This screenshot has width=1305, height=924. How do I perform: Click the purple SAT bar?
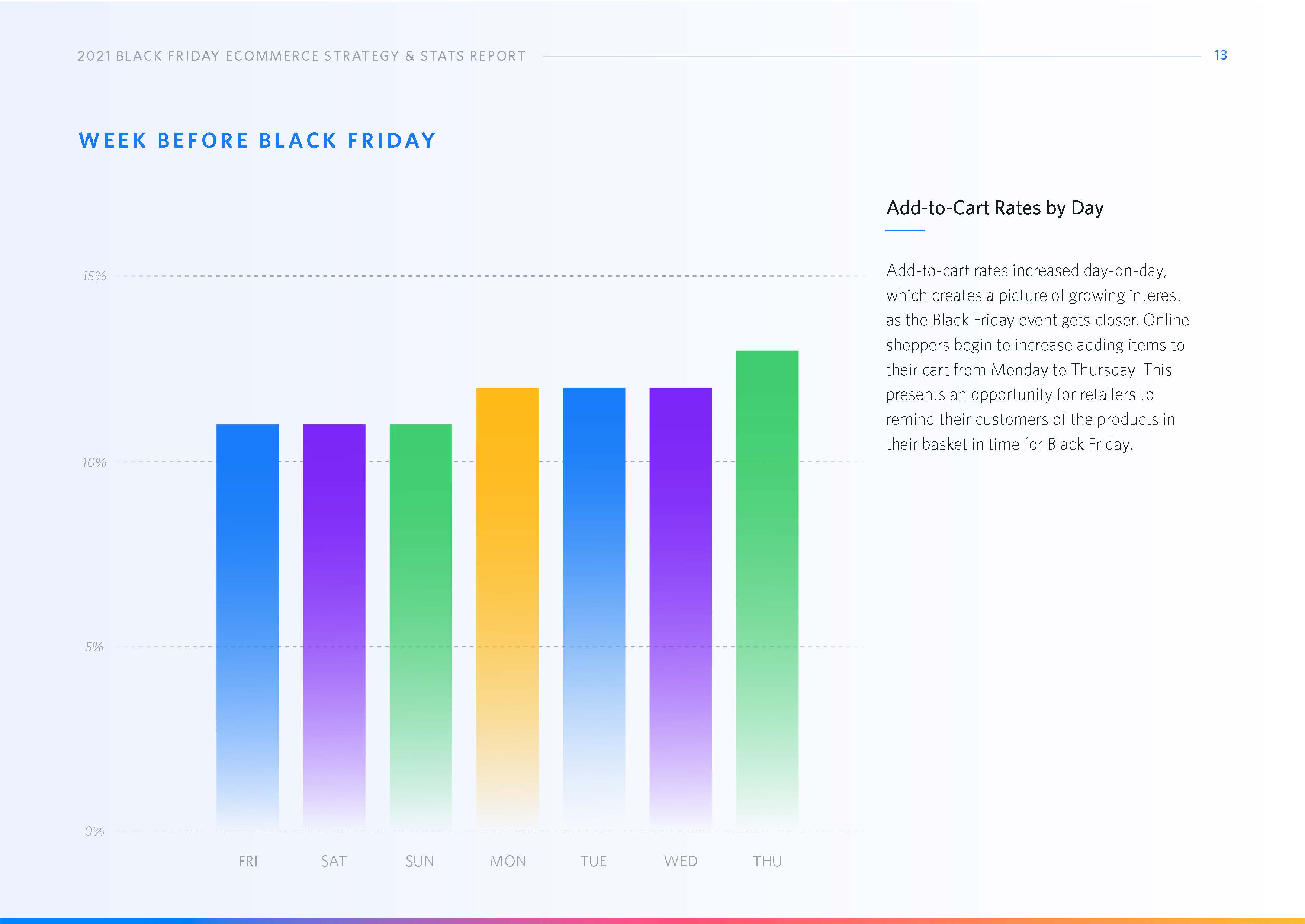click(334, 626)
